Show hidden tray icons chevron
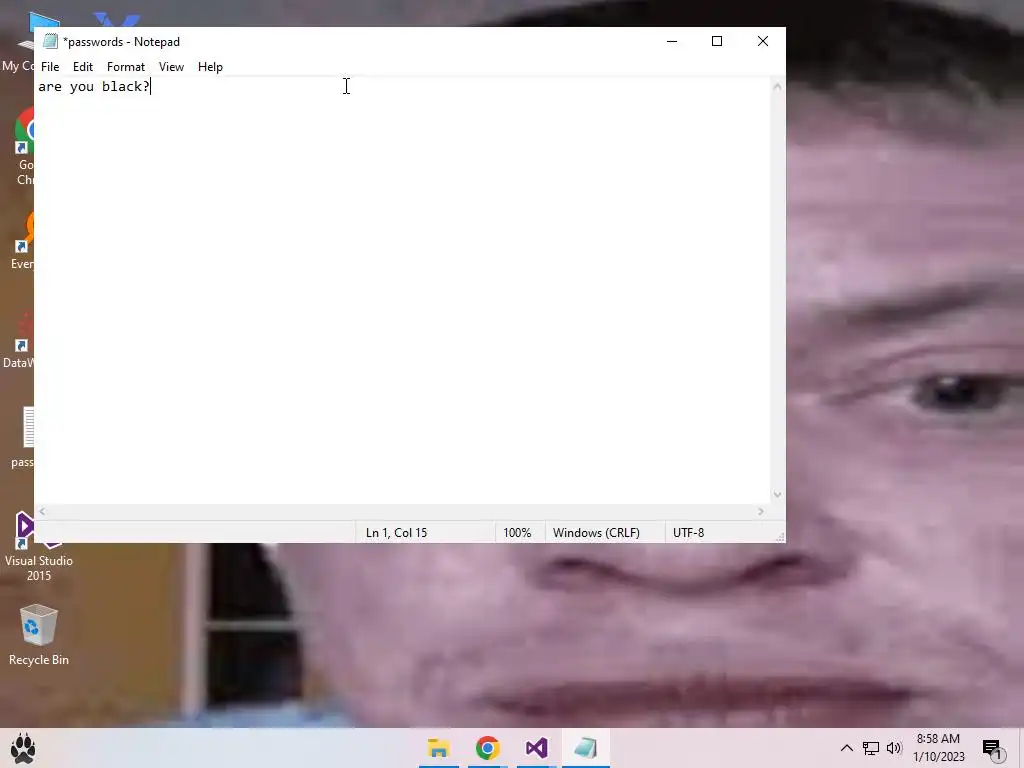 click(x=846, y=748)
